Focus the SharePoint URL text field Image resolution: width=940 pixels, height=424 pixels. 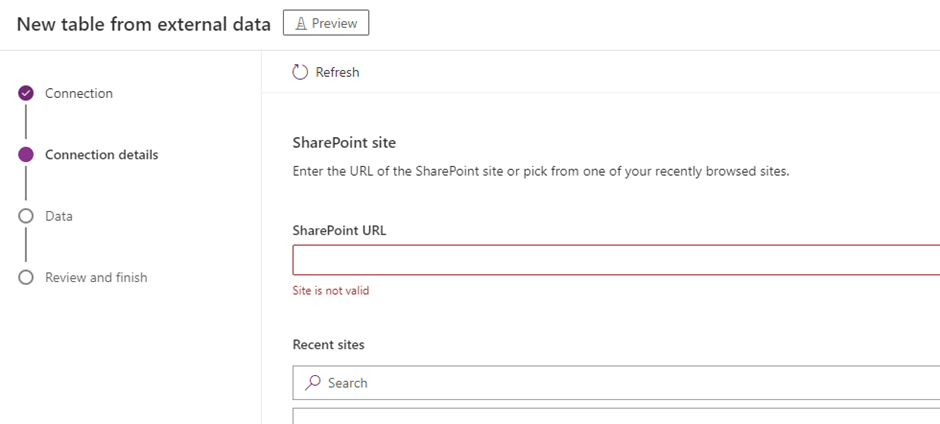(615, 260)
